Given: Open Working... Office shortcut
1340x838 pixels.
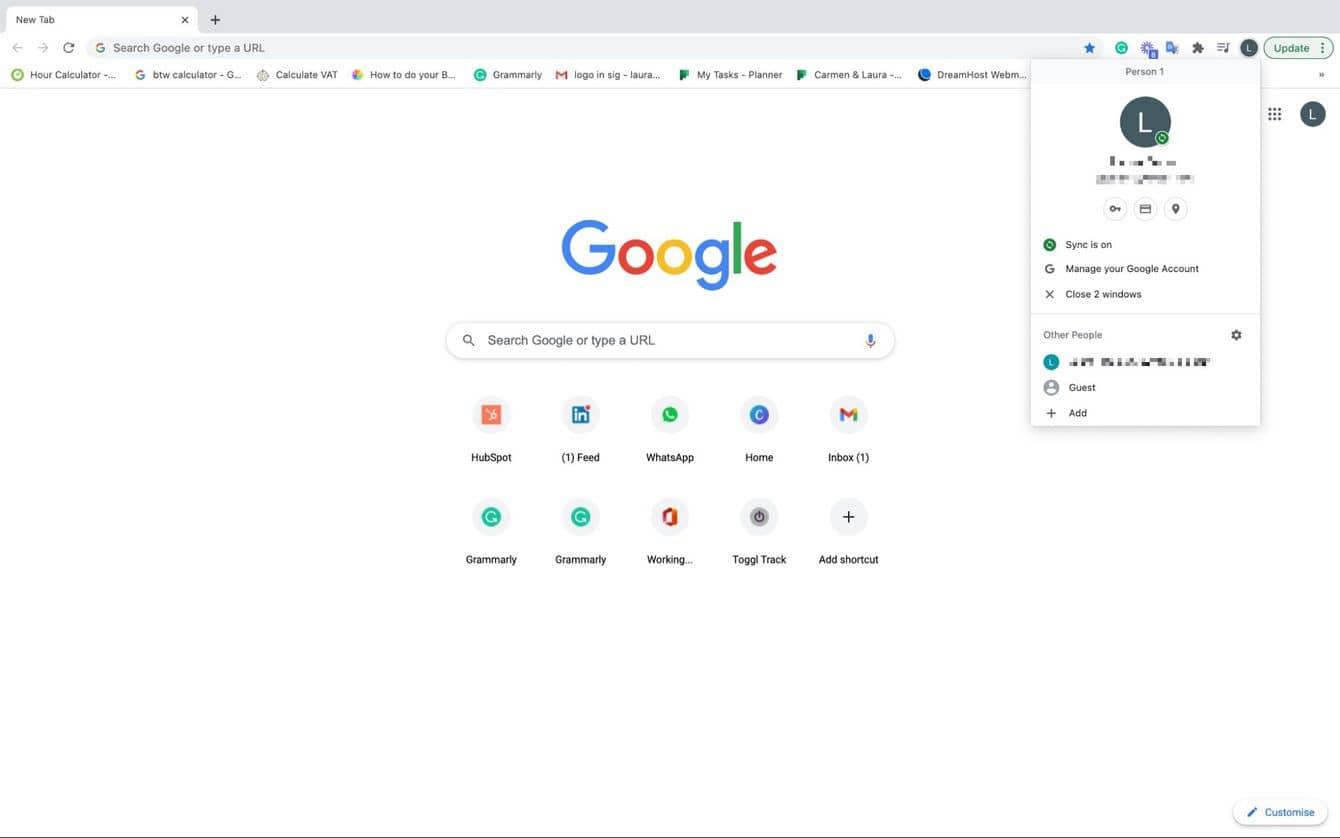Looking at the screenshot, I should tap(670, 532).
